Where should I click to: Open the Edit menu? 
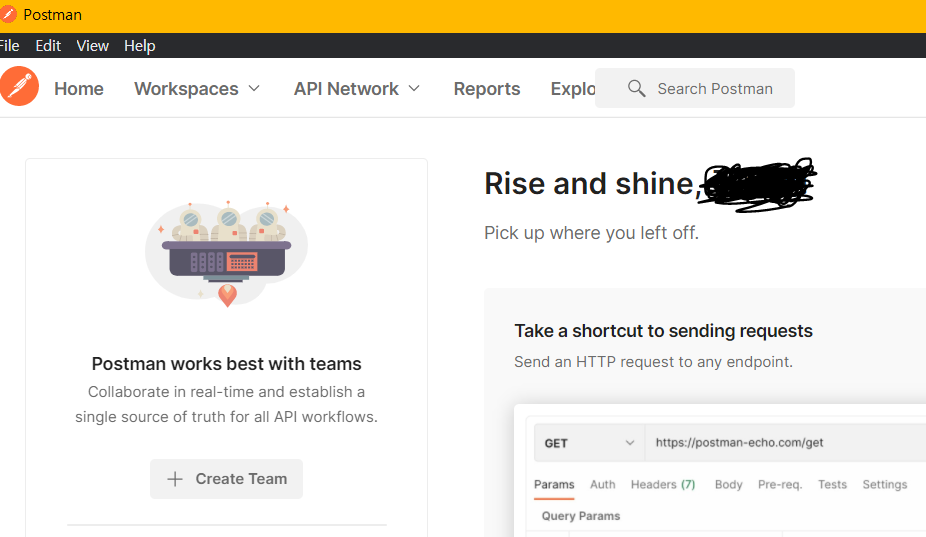(x=48, y=45)
